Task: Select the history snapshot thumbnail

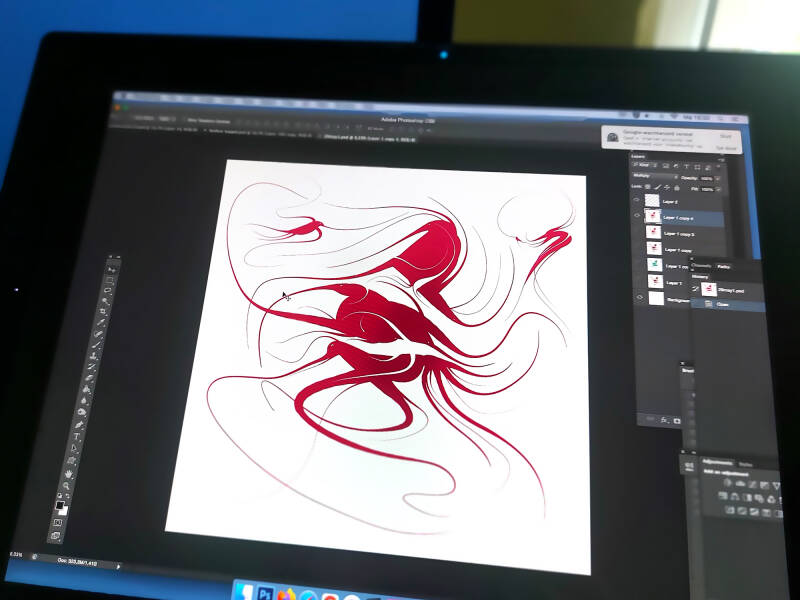Action: 709,289
